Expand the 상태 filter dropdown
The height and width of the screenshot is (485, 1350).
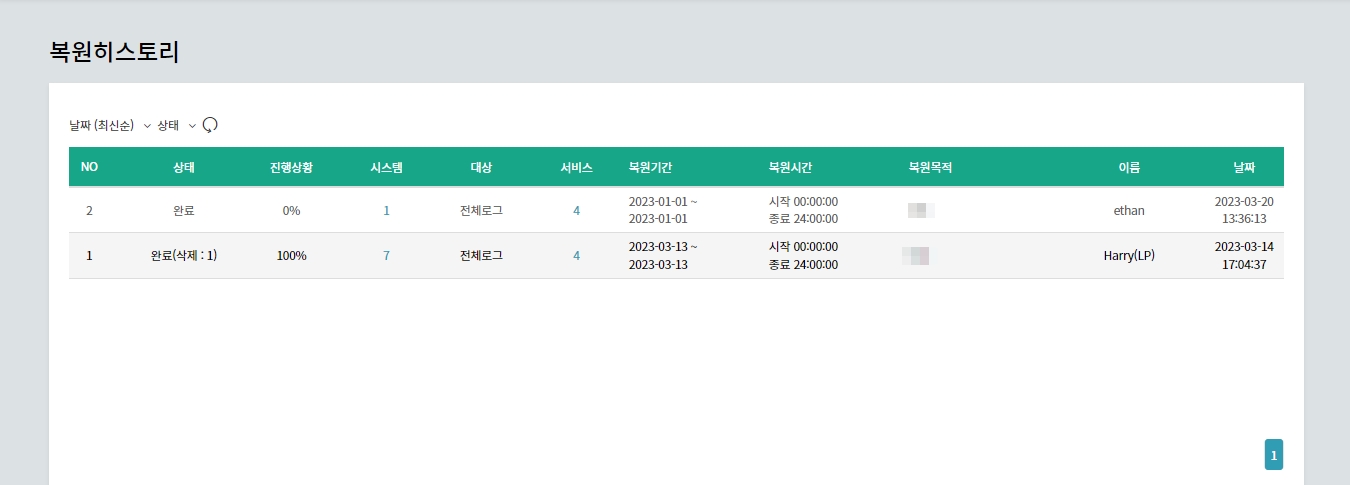coord(176,125)
